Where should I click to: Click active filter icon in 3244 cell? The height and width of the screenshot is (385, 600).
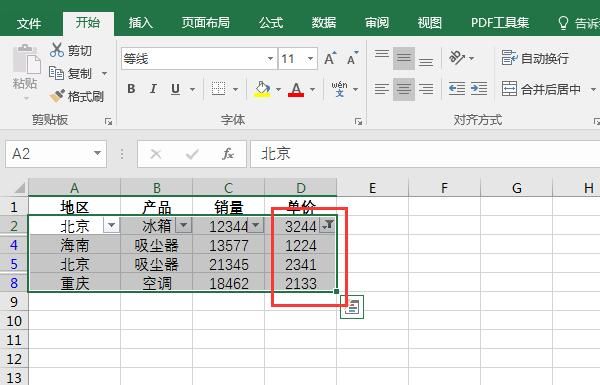point(328,225)
